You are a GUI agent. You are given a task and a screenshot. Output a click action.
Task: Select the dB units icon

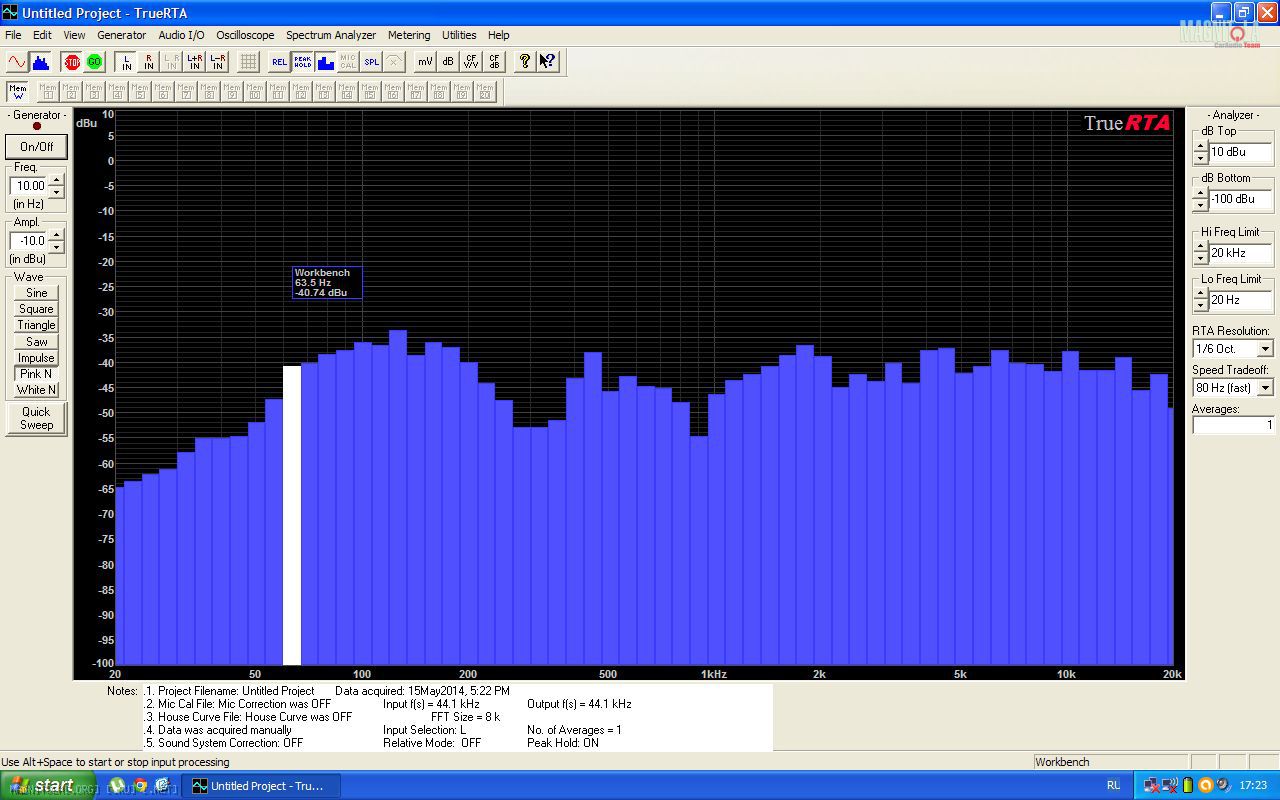pyautogui.click(x=448, y=62)
